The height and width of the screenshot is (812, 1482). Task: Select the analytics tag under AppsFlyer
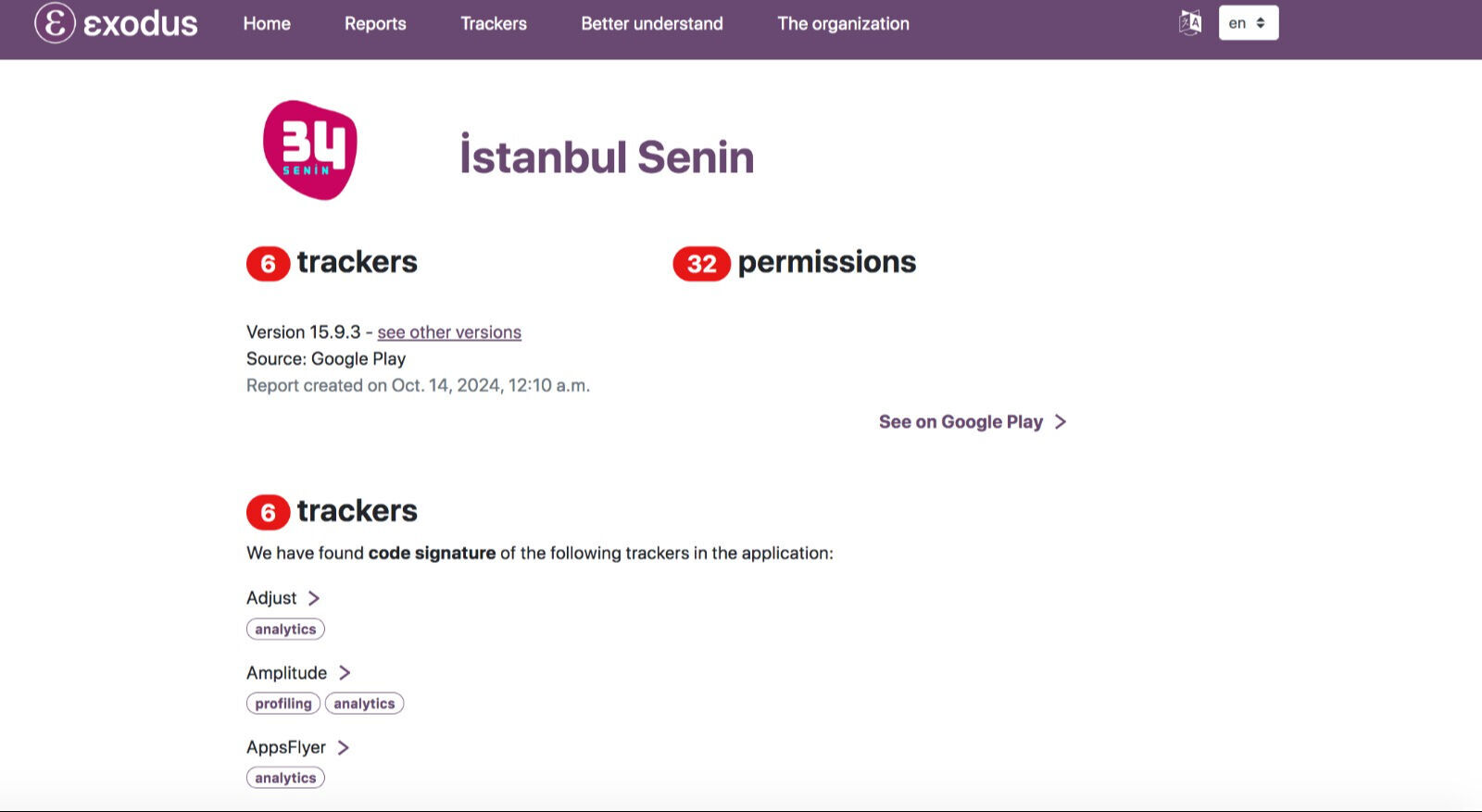coord(285,778)
